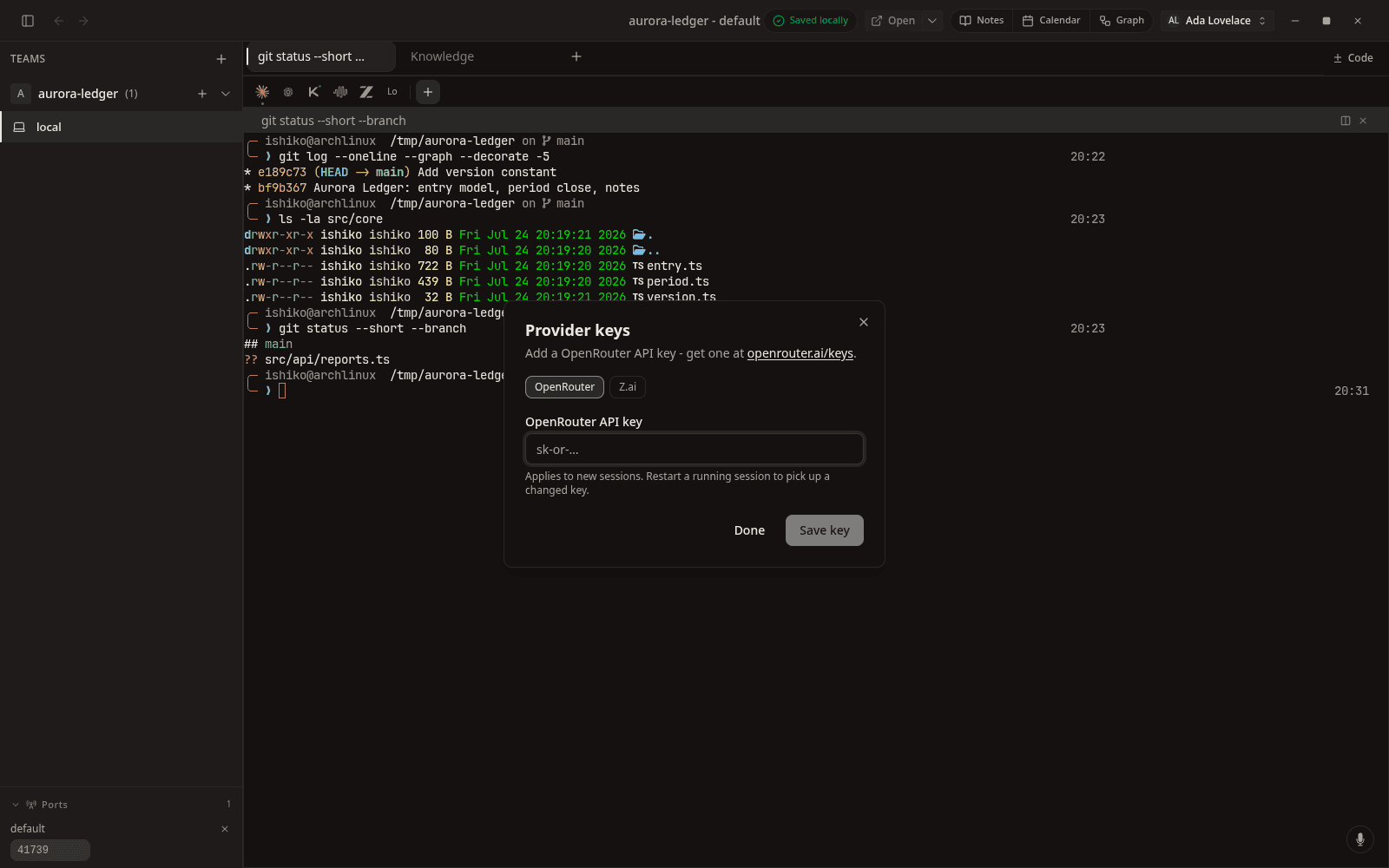Collapse the Ports section

[16, 805]
